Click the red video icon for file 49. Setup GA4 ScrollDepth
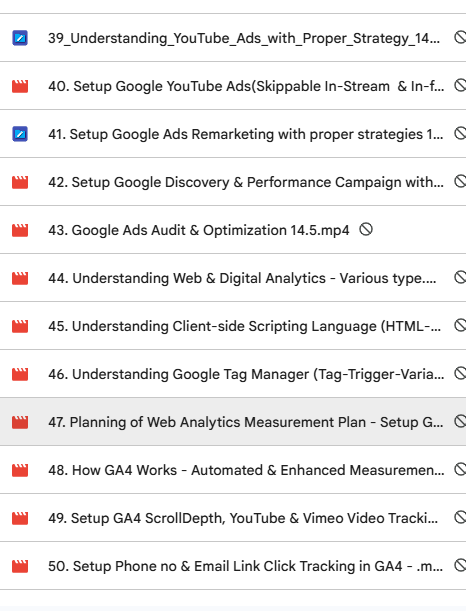This screenshot has height=611, width=466. 20,518
